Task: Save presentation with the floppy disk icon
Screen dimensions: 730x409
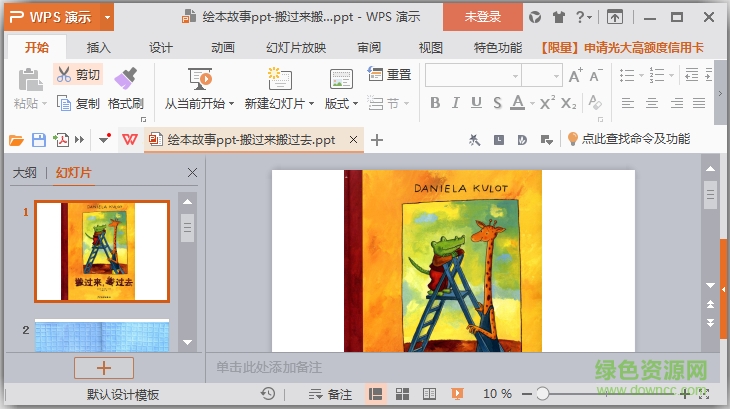Action: click(39, 140)
